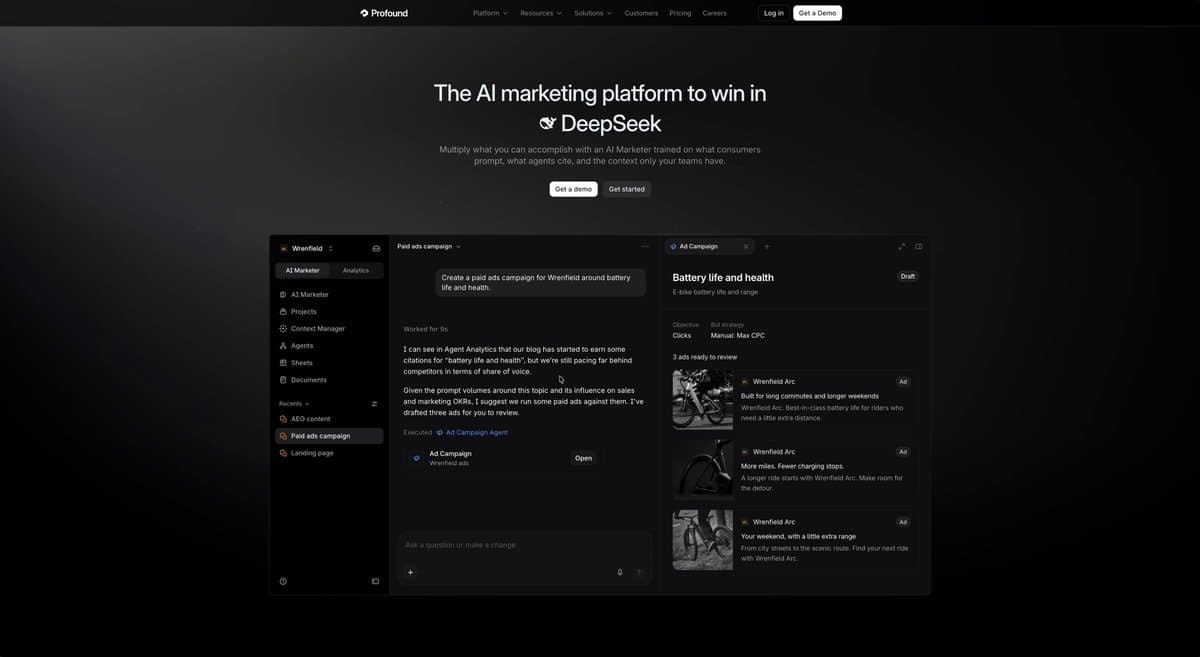Click the DeepSeek whale logo in hero
The width and height of the screenshot is (1200, 657).
pyautogui.click(x=547, y=124)
